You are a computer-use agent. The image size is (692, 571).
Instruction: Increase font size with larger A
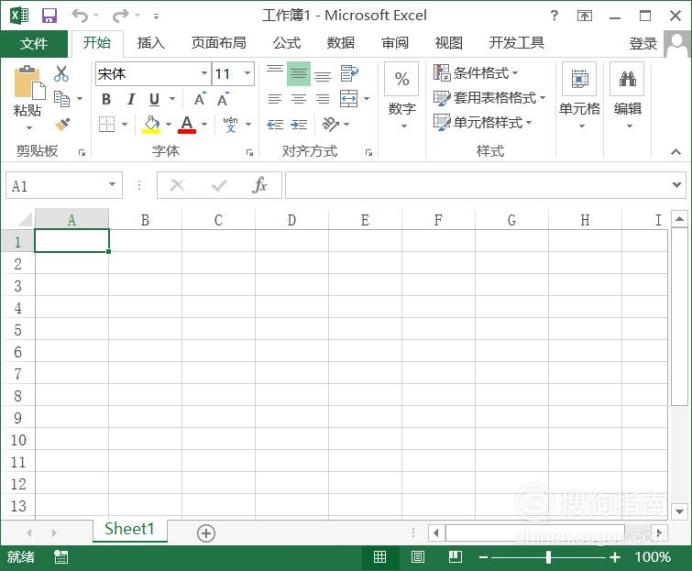(x=200, y=99)
